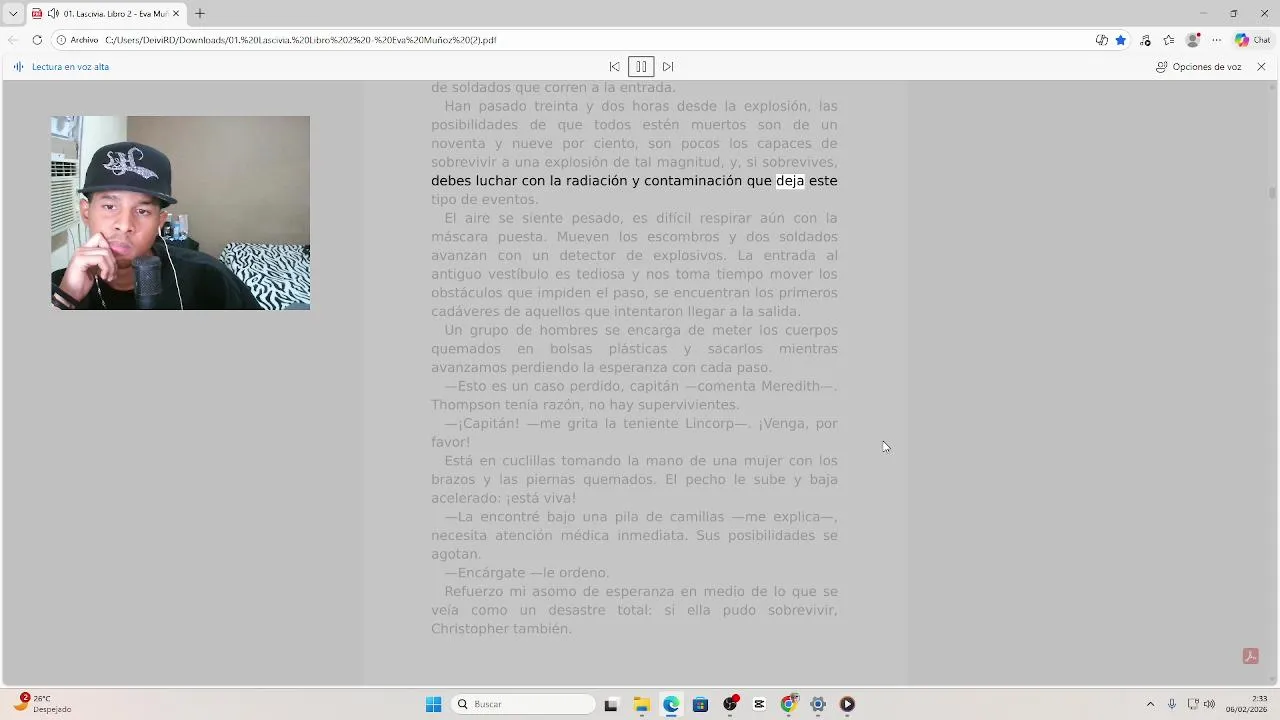Screen dimensions: 1280x720
Task: Close the Lascivia PDF tab
Action: pos(176,14)
